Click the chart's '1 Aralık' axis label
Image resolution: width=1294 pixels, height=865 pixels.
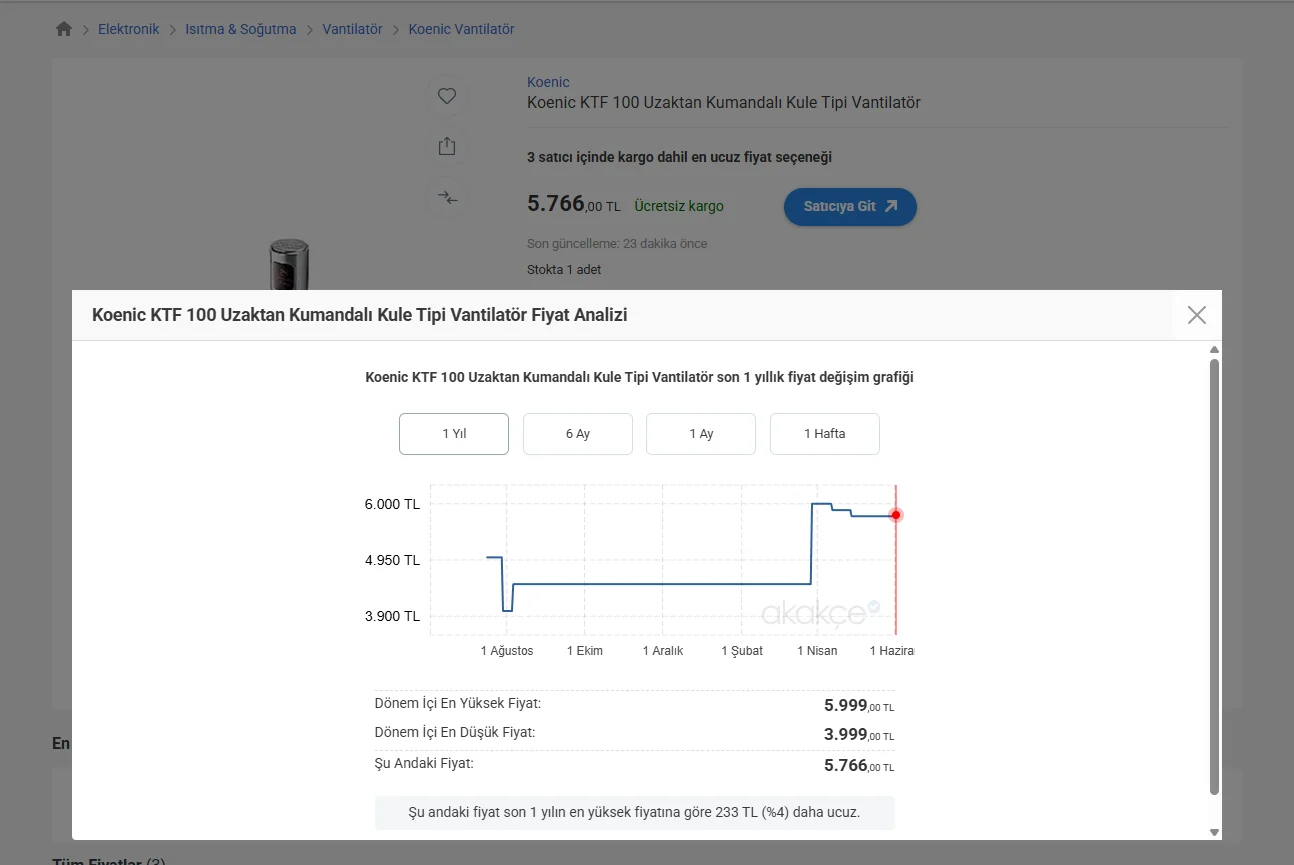(663, 651)
